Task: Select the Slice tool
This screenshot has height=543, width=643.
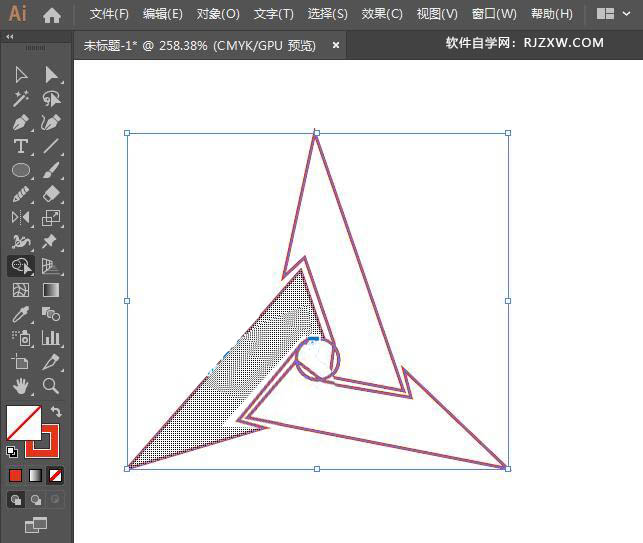Action: (51, 362)
